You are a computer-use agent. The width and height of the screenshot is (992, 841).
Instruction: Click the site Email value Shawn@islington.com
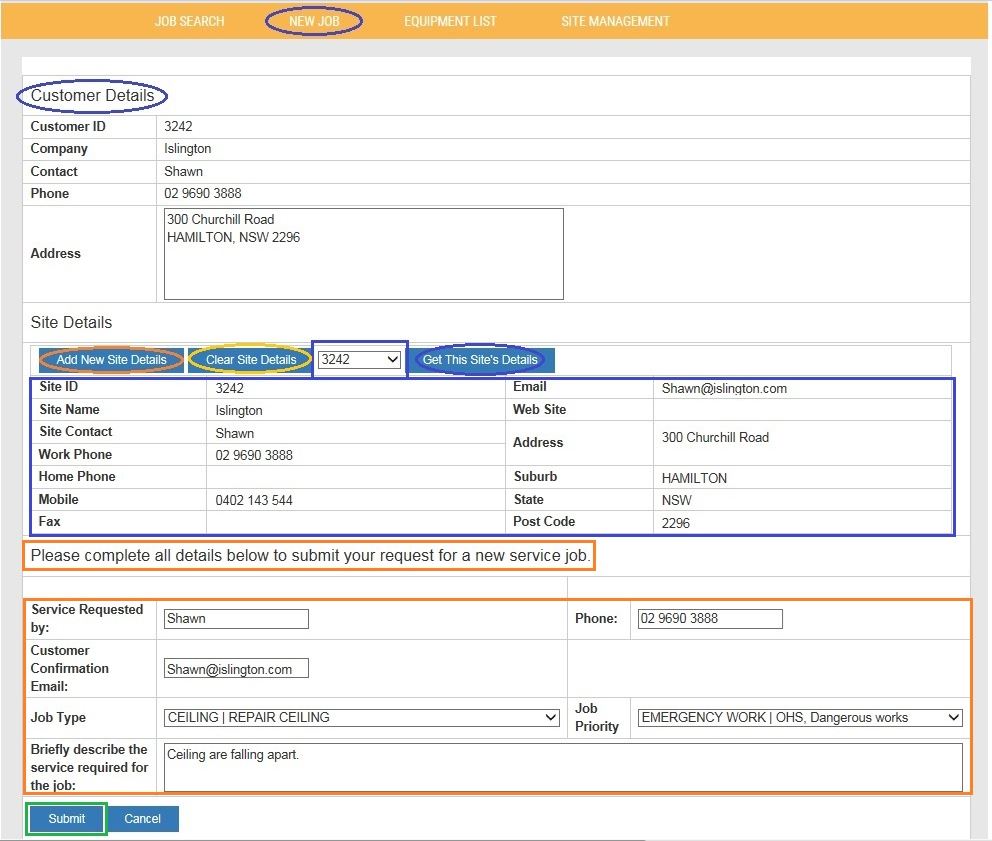(x=724, y=389)
